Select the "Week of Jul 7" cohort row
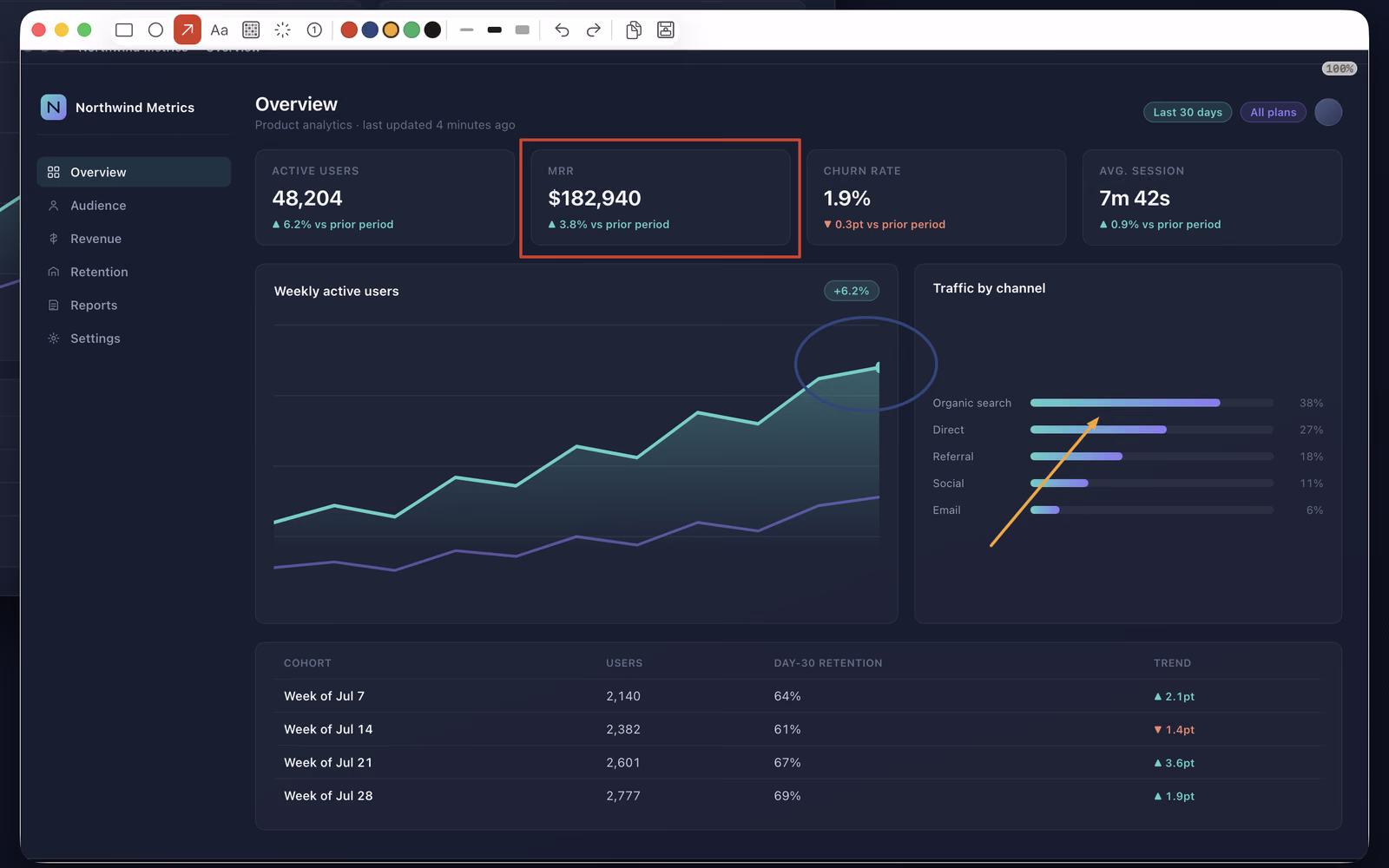Image resolution: width=1389 pixels, height=868 pixels. (x=799, y=696)
